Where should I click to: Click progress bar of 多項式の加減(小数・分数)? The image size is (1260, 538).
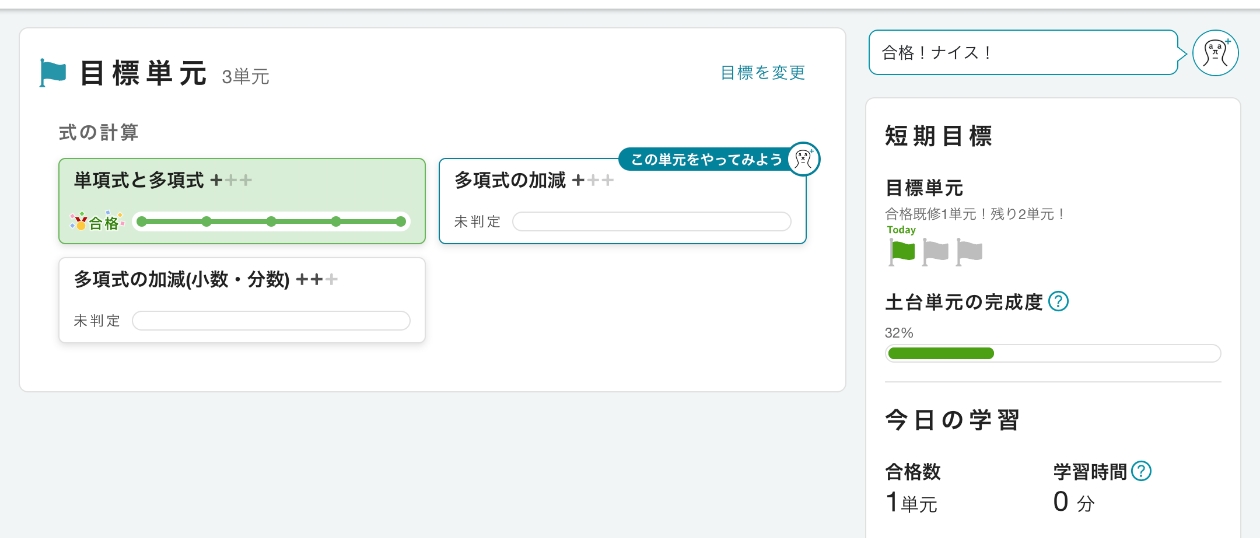271,321
